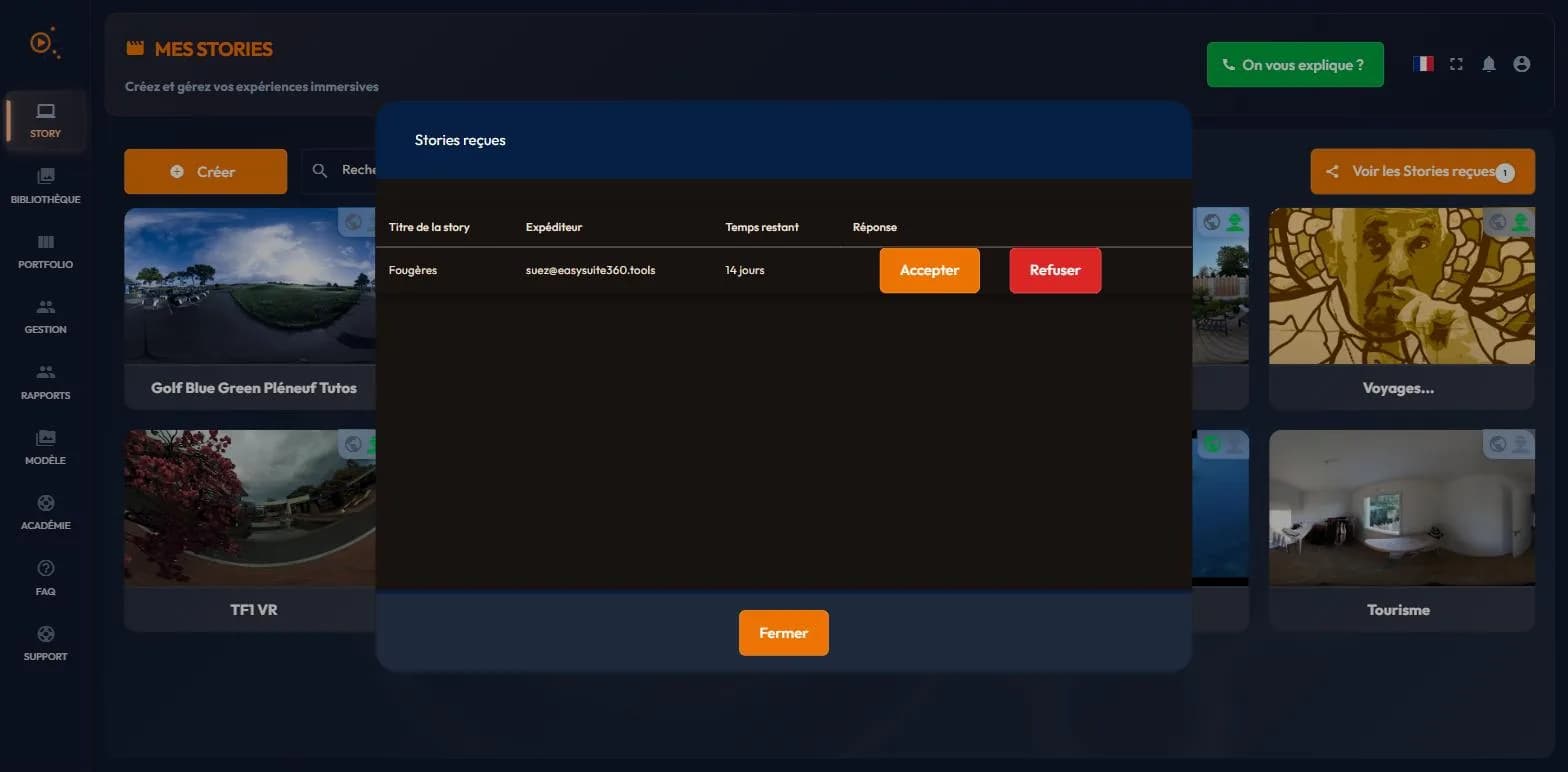Click the phone icon in explique button
The image size is (1568, 772).
pyautogui.click(x=1229, y=65)
